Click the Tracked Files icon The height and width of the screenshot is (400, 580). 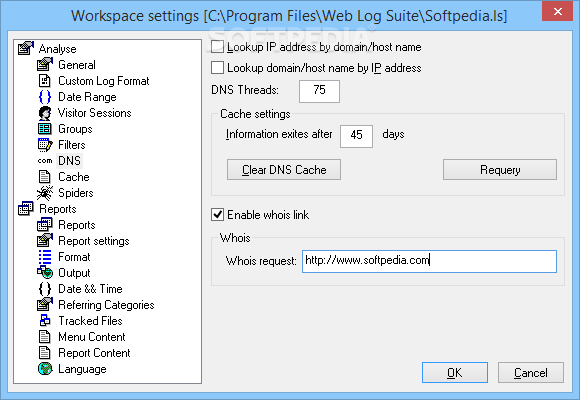45,320
